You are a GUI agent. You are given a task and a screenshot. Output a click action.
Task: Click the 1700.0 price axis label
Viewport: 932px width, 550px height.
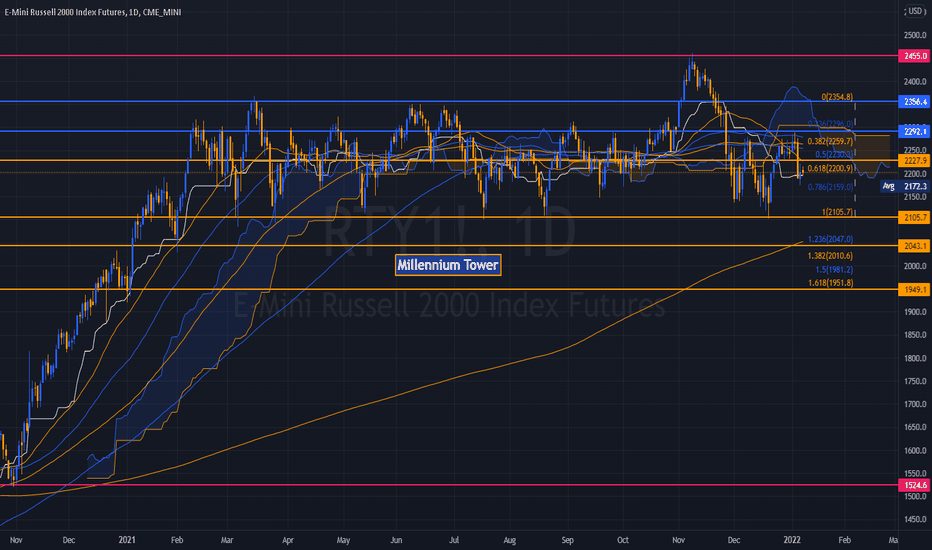point(915,404)
